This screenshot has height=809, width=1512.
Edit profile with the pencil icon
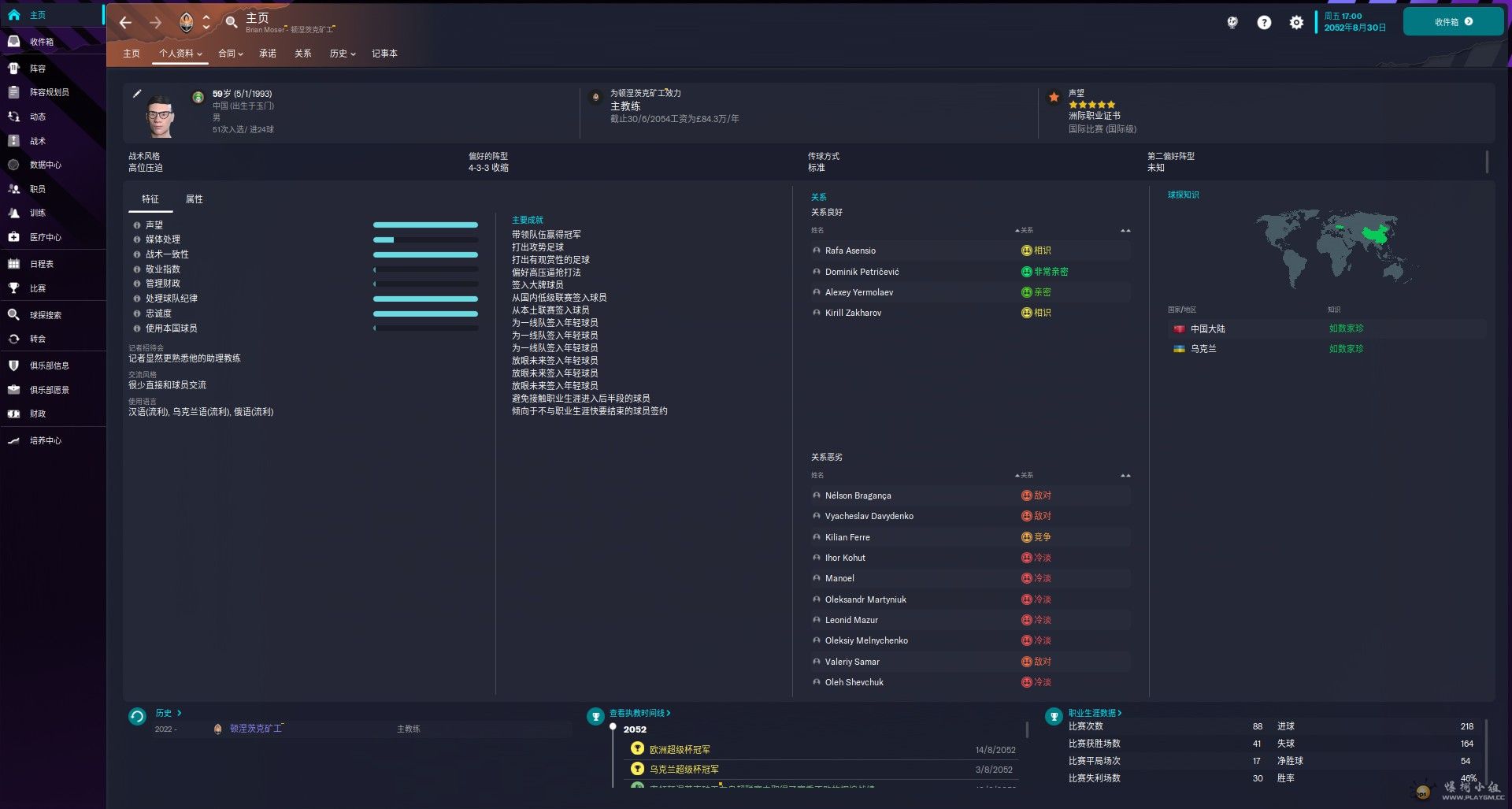pyautogui.click(x=137, y=94)
